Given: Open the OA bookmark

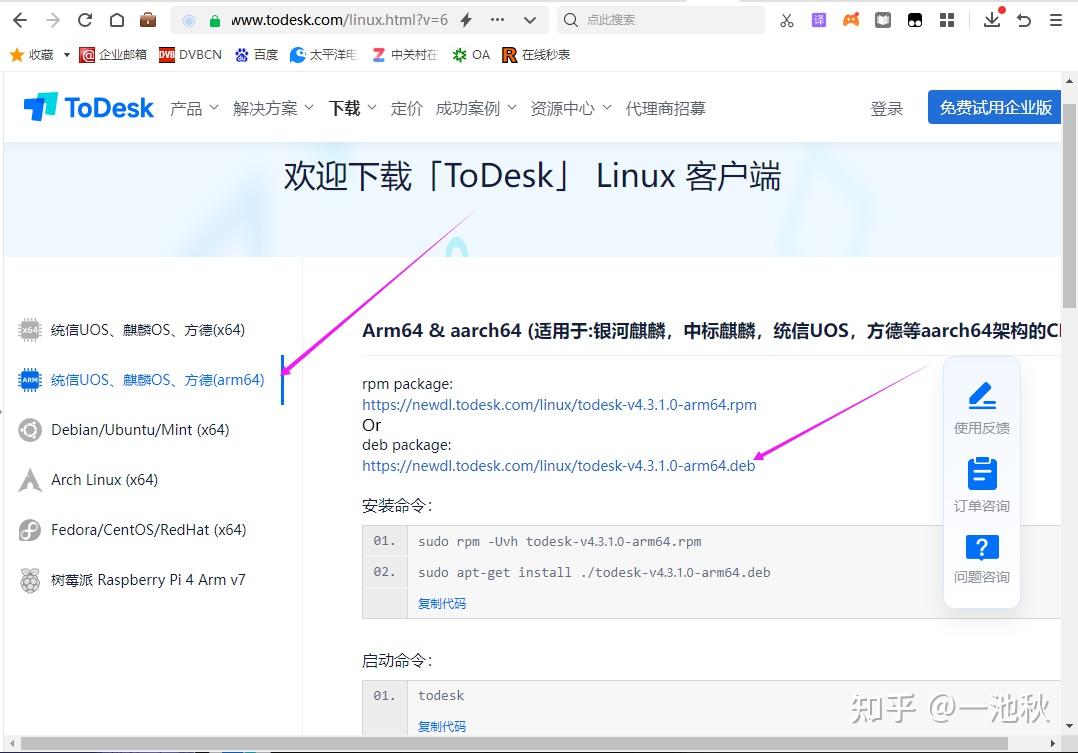Looking at the screenshot, I should coord(471,54).
